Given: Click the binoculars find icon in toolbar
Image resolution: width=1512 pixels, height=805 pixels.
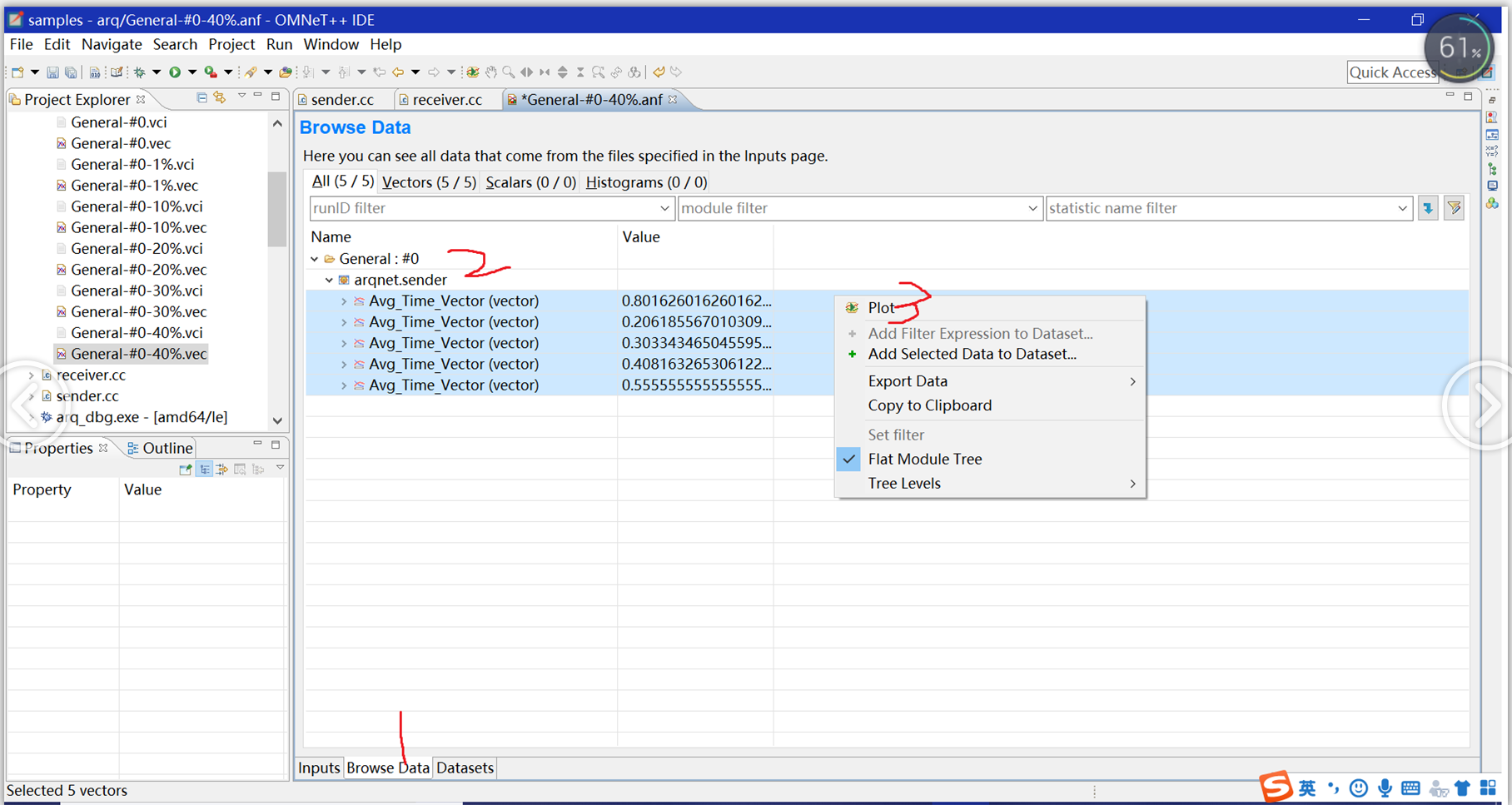Looking at the screenshot, I should (634, 72).
